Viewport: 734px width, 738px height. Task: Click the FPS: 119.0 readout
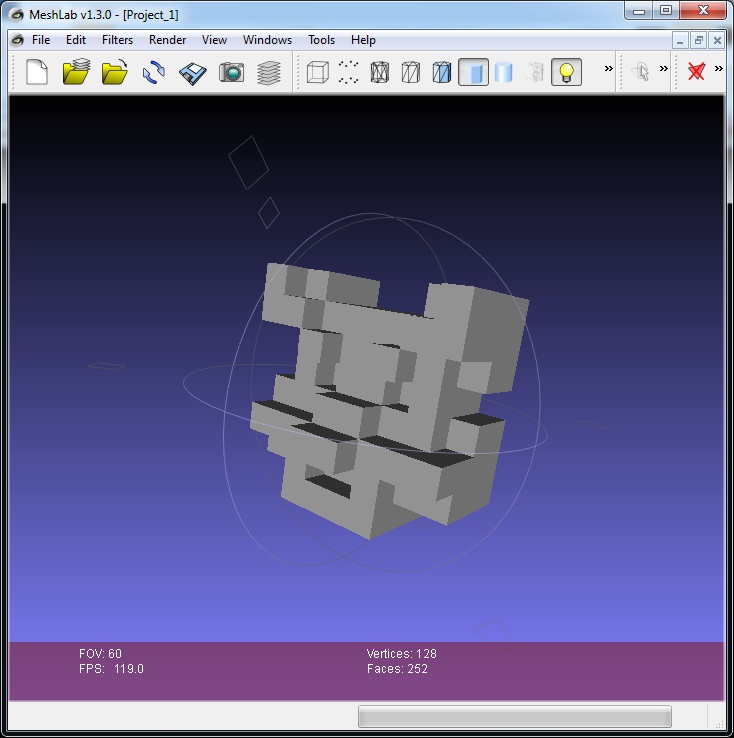tap(111, 669)
